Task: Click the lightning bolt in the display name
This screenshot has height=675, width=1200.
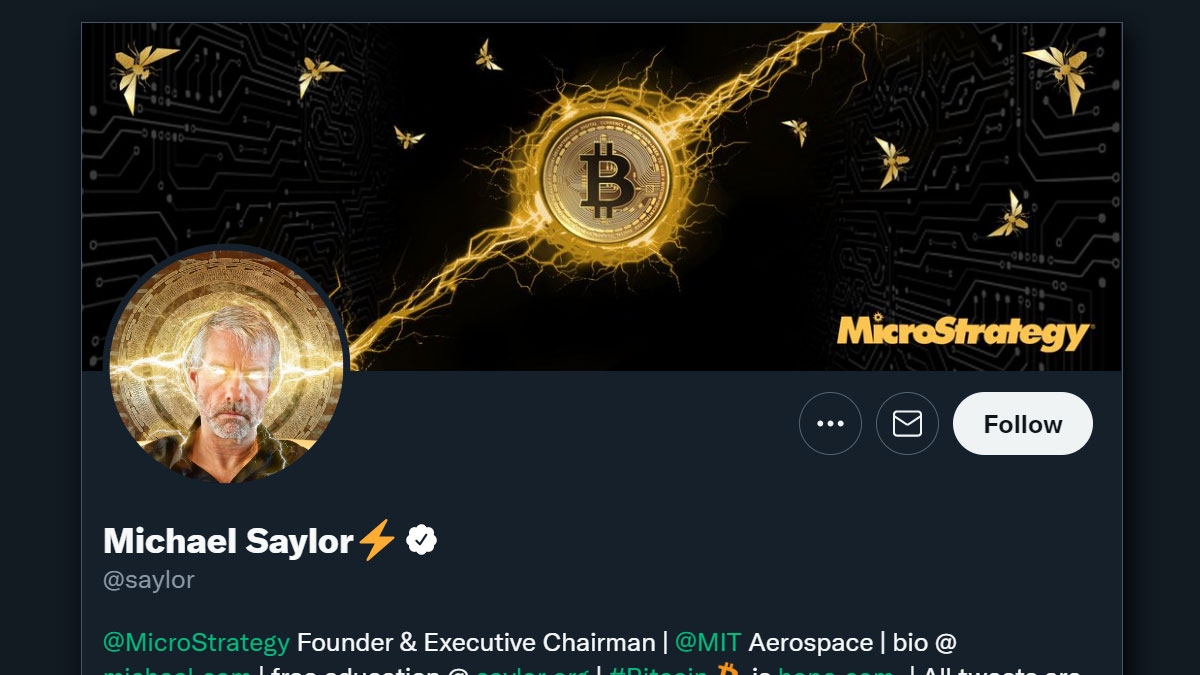Action: [376, 540]
